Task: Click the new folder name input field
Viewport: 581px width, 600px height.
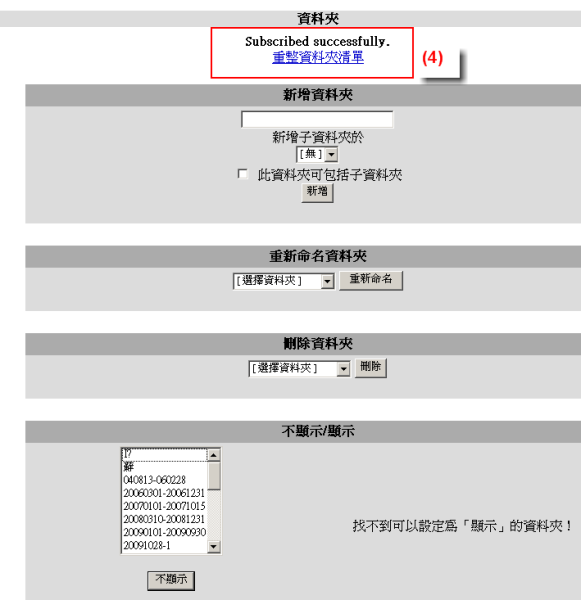Action: tap(317, 119)
